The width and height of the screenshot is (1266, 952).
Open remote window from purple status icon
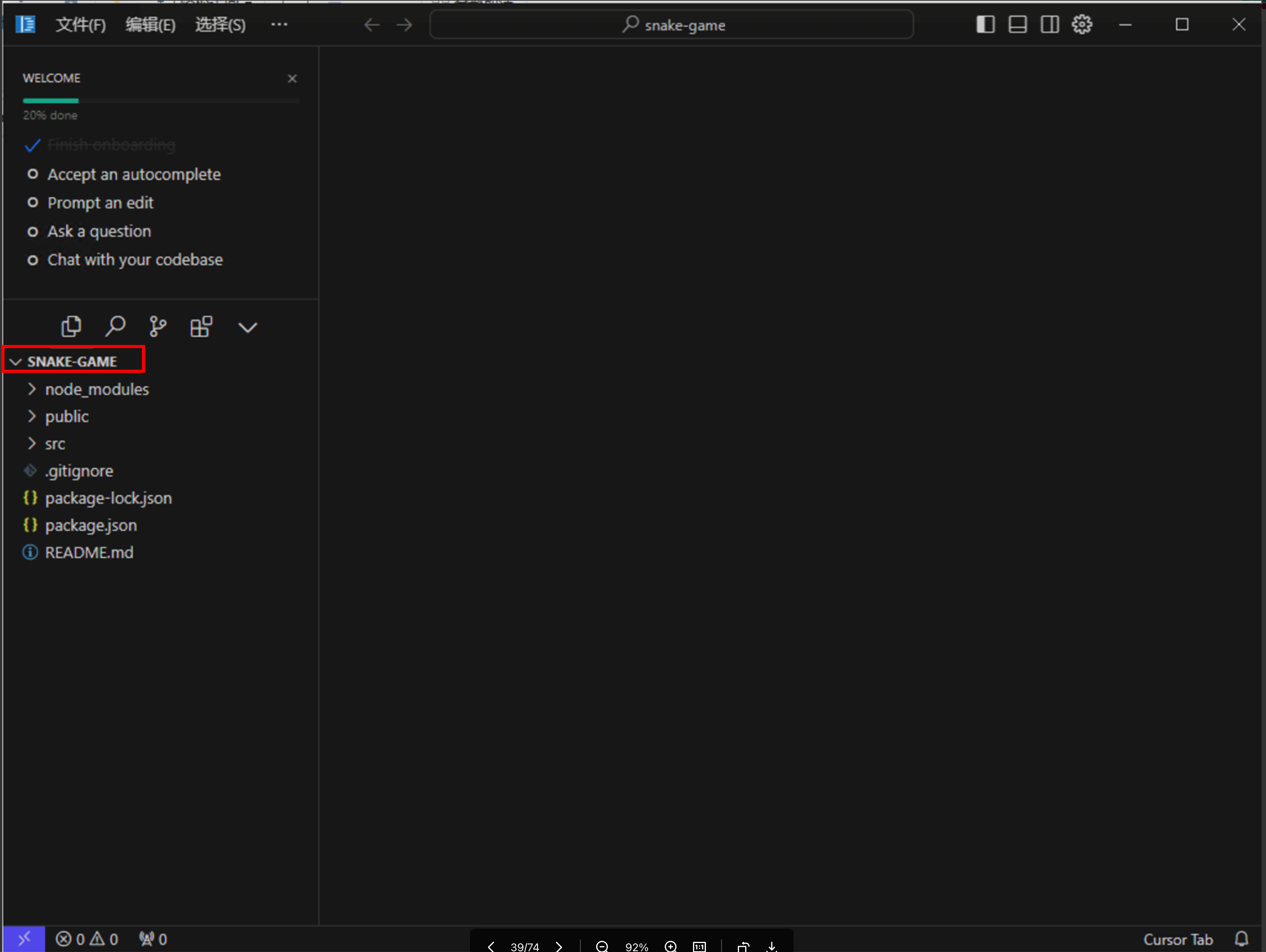point(24,939)
